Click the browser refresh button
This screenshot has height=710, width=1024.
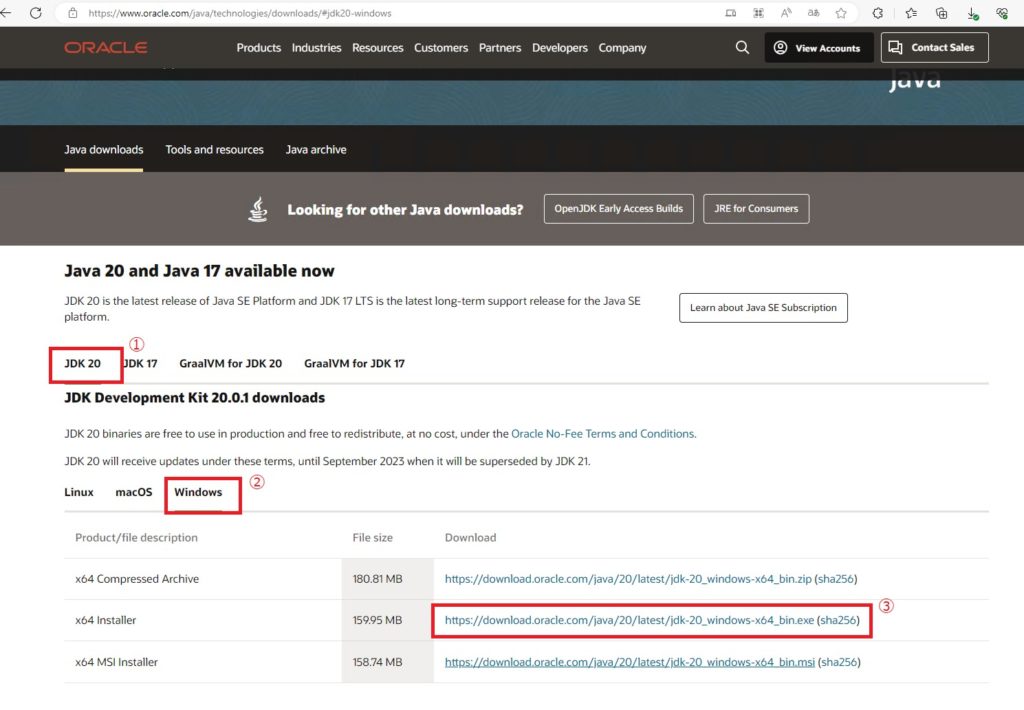[x=35, y=13]
